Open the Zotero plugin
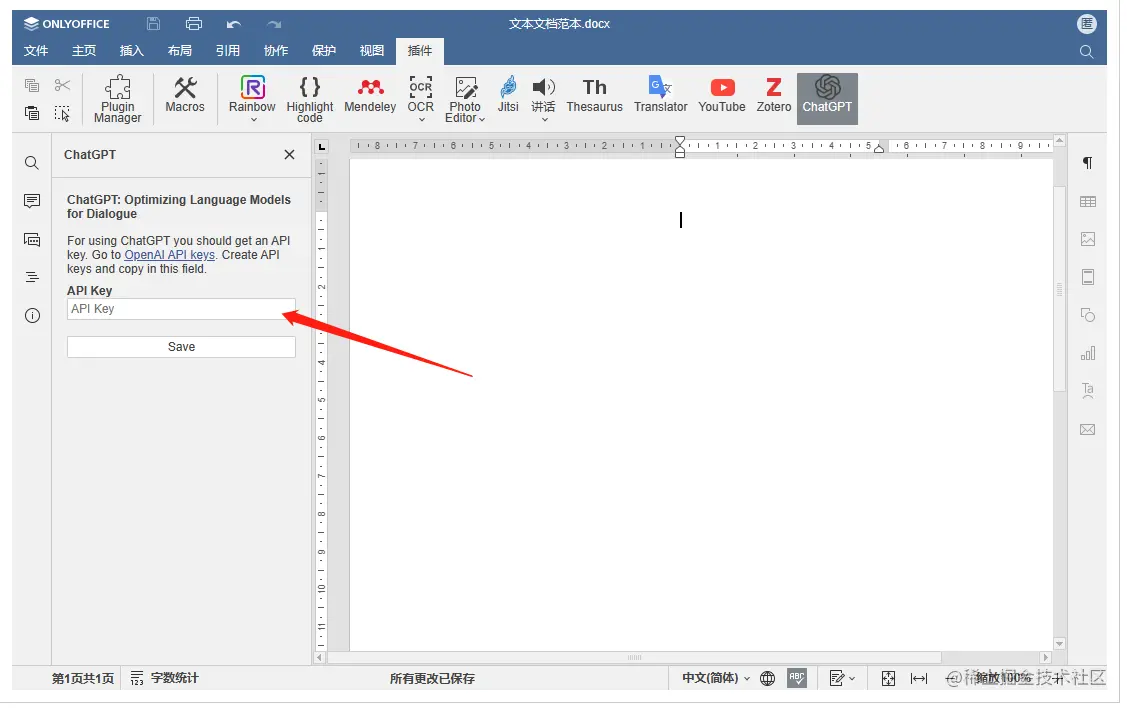This screenshot has width=1127, height=708. [x=773, y=96]
